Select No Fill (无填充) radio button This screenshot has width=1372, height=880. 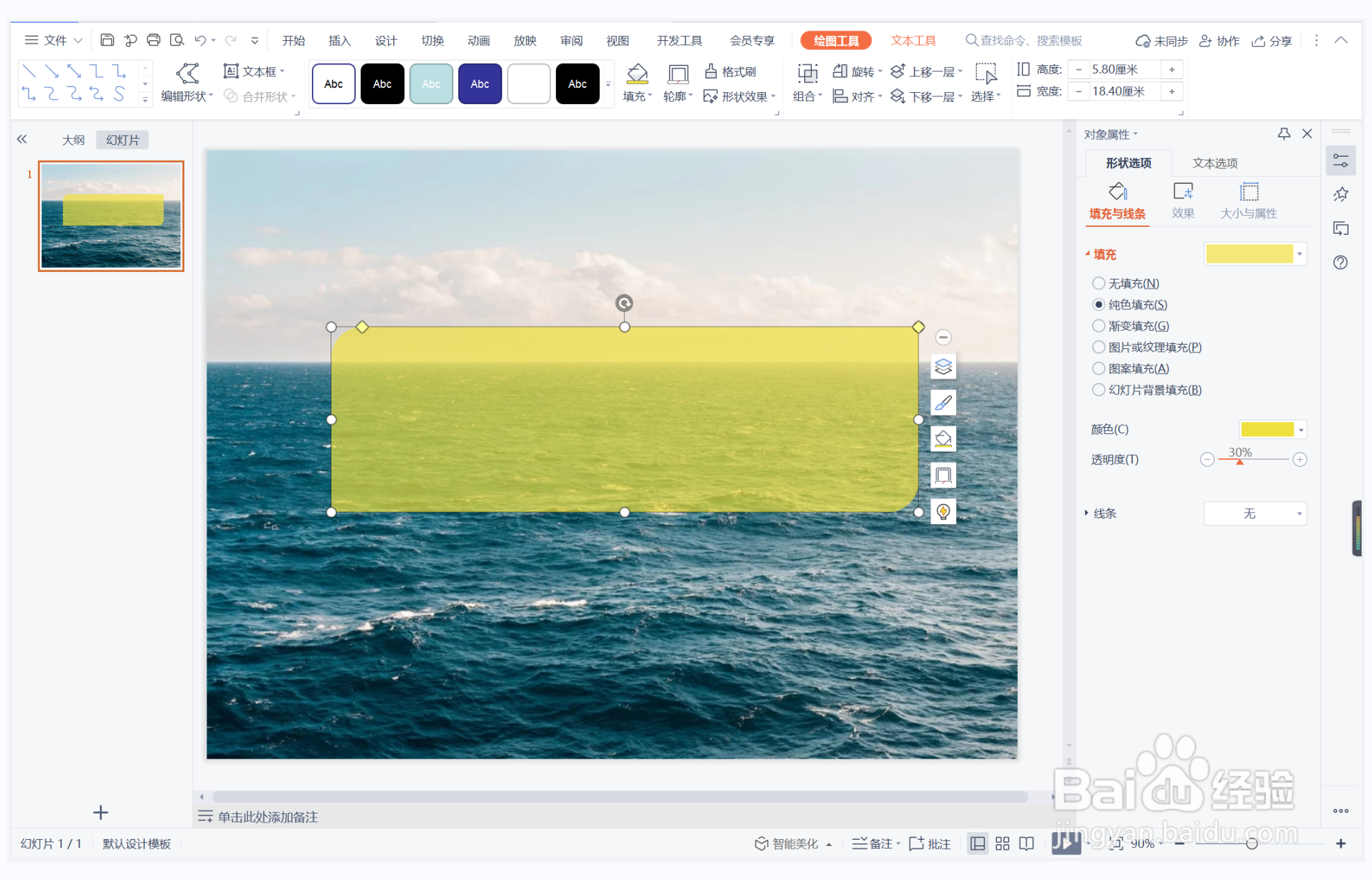point(1098,283)
